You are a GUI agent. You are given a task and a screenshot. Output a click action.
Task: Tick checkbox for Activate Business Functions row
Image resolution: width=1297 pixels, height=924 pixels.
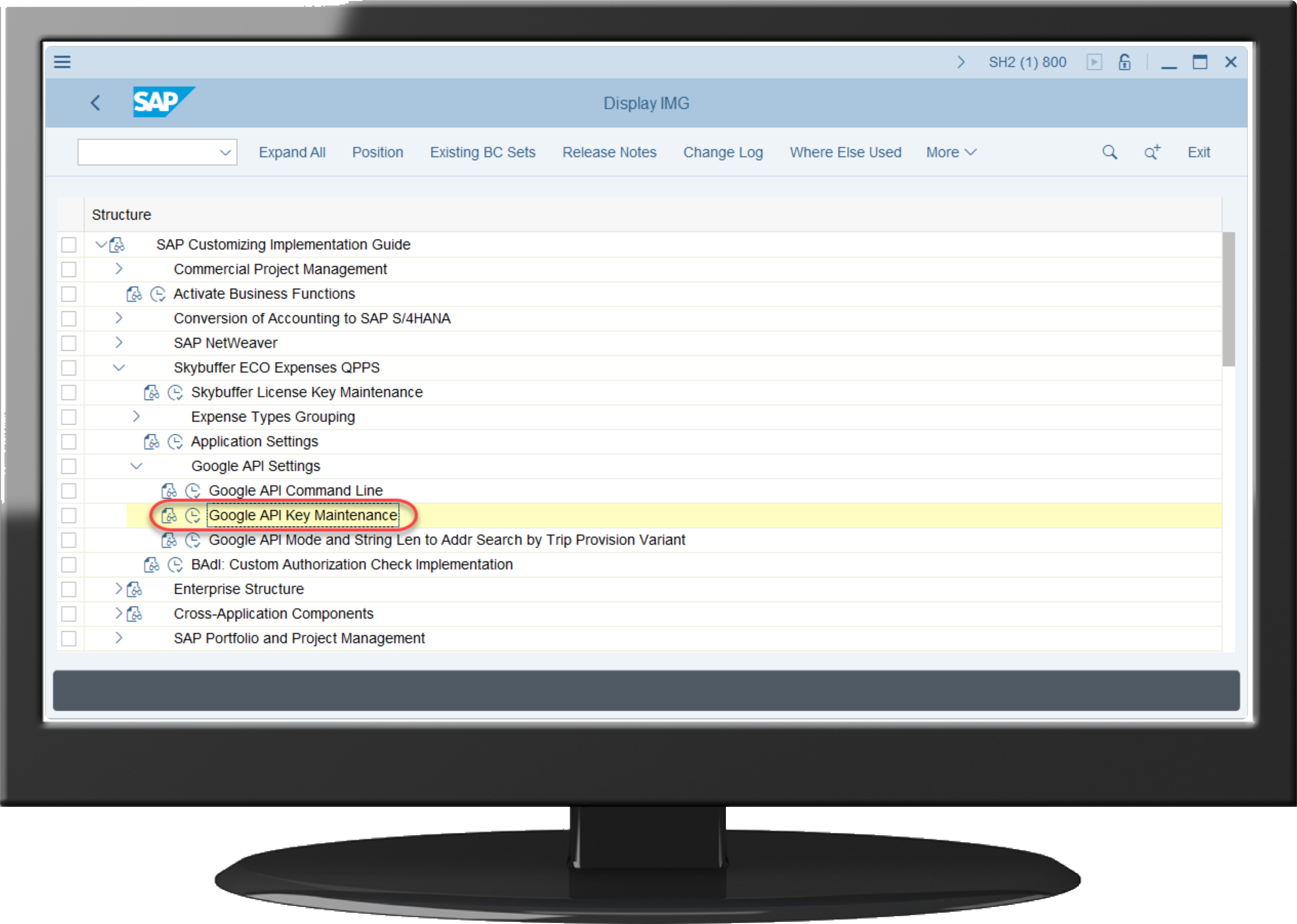click(x=69, y=294)
